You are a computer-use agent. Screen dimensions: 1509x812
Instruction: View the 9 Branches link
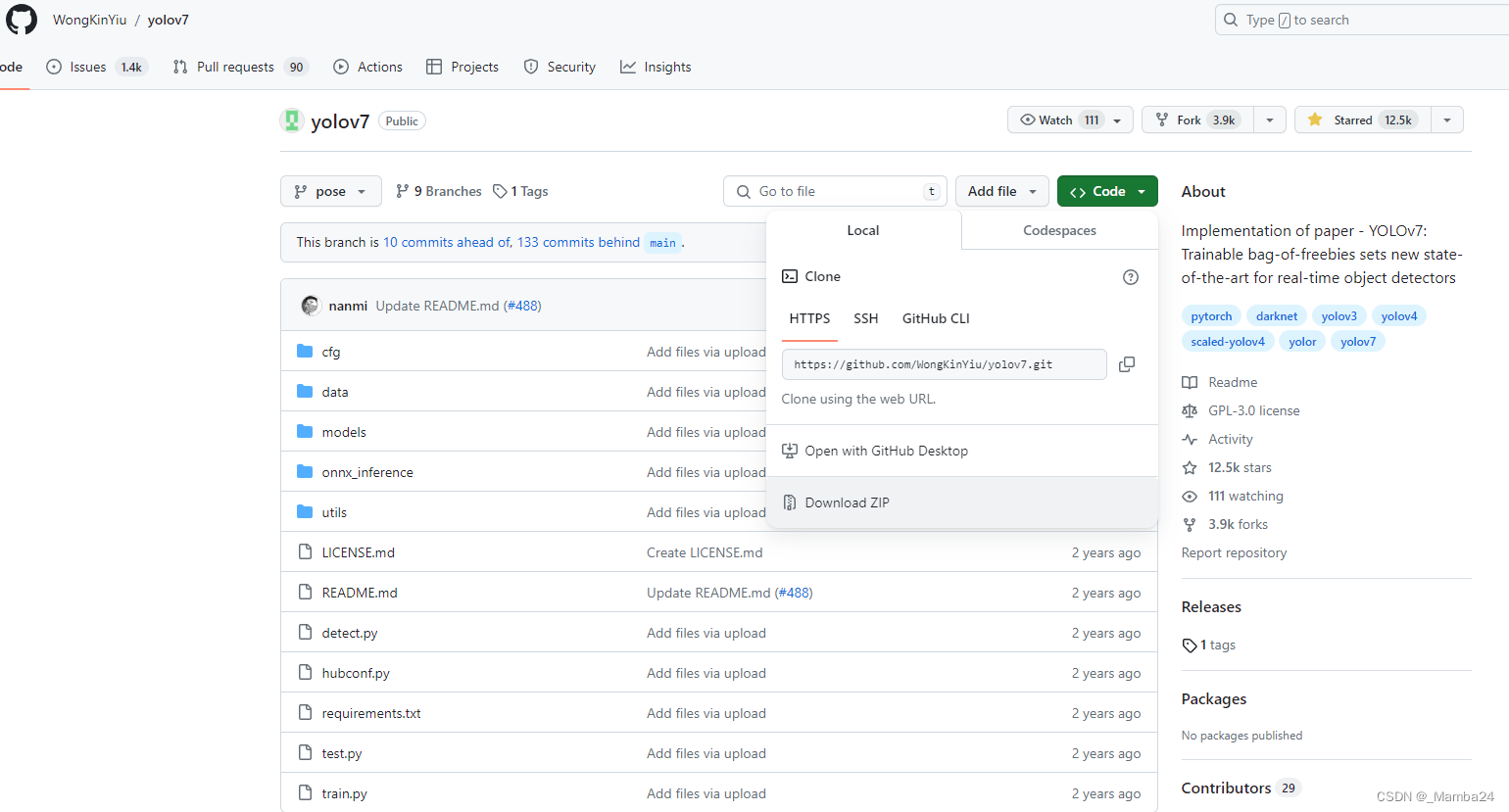point(438,191)
